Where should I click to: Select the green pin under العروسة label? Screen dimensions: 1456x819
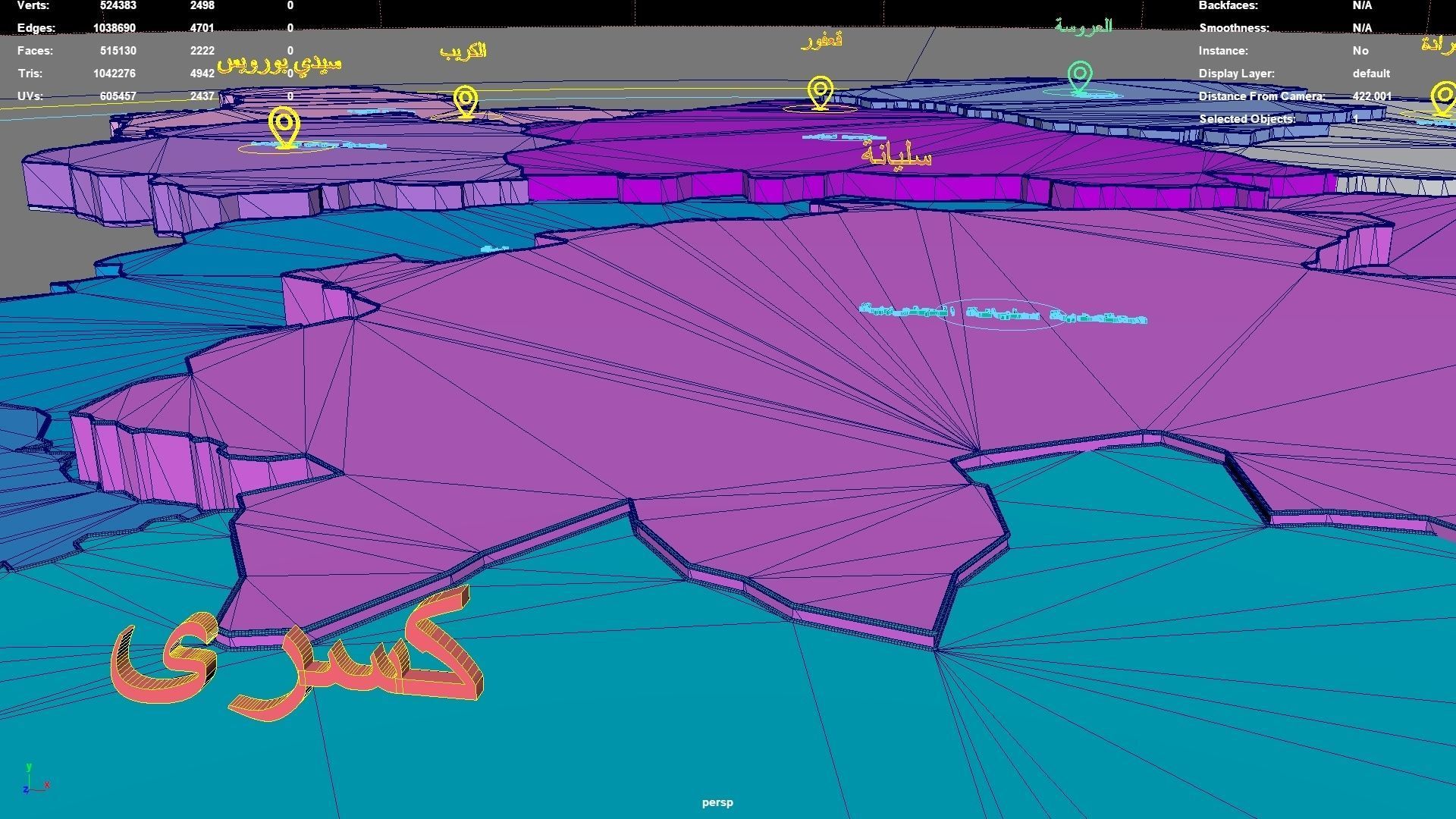1079,77
